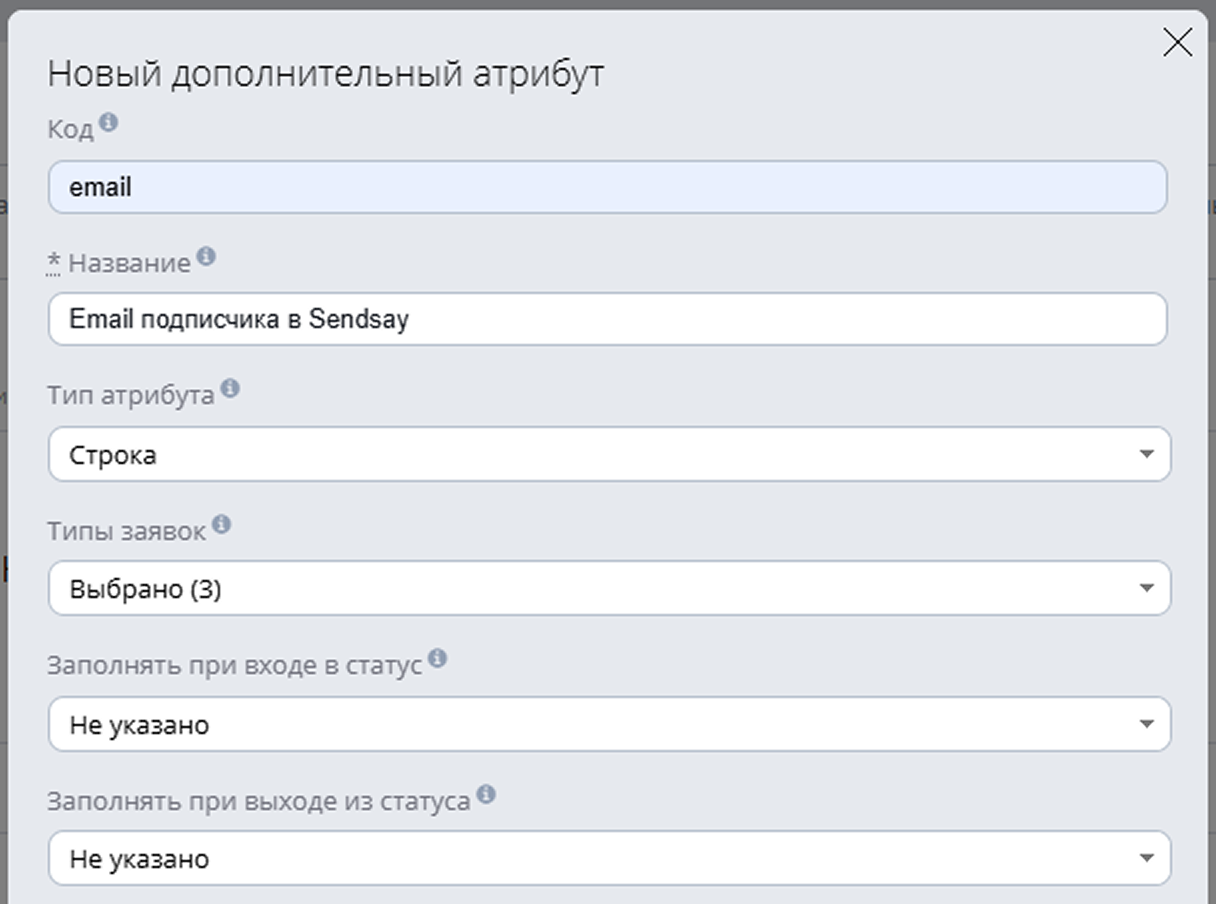Click the info icon next to Типы заявок

(221, 524)
